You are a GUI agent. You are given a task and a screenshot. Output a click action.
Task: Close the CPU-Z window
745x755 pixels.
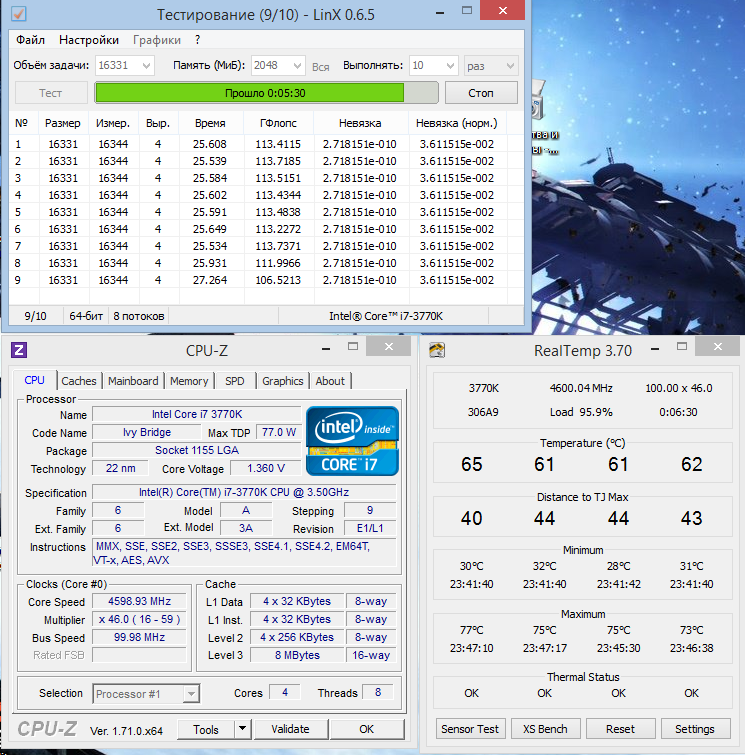(387, 347)
